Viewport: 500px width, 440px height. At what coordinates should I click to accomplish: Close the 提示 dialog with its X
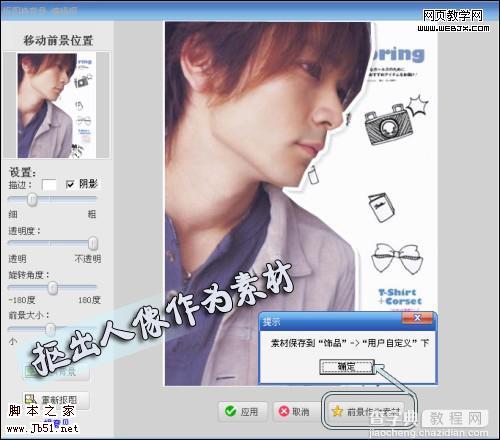click(417, 318)
